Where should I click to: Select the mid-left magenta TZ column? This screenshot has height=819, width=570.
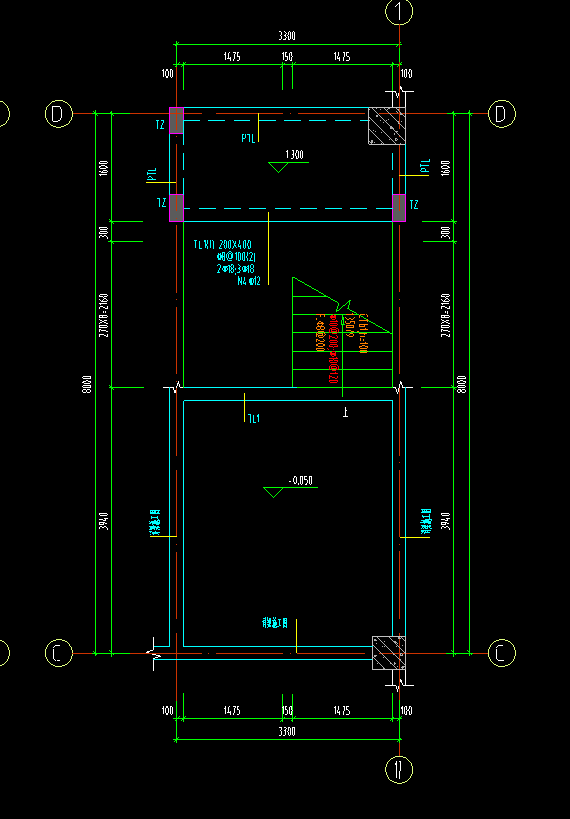(x=176, y=208)
